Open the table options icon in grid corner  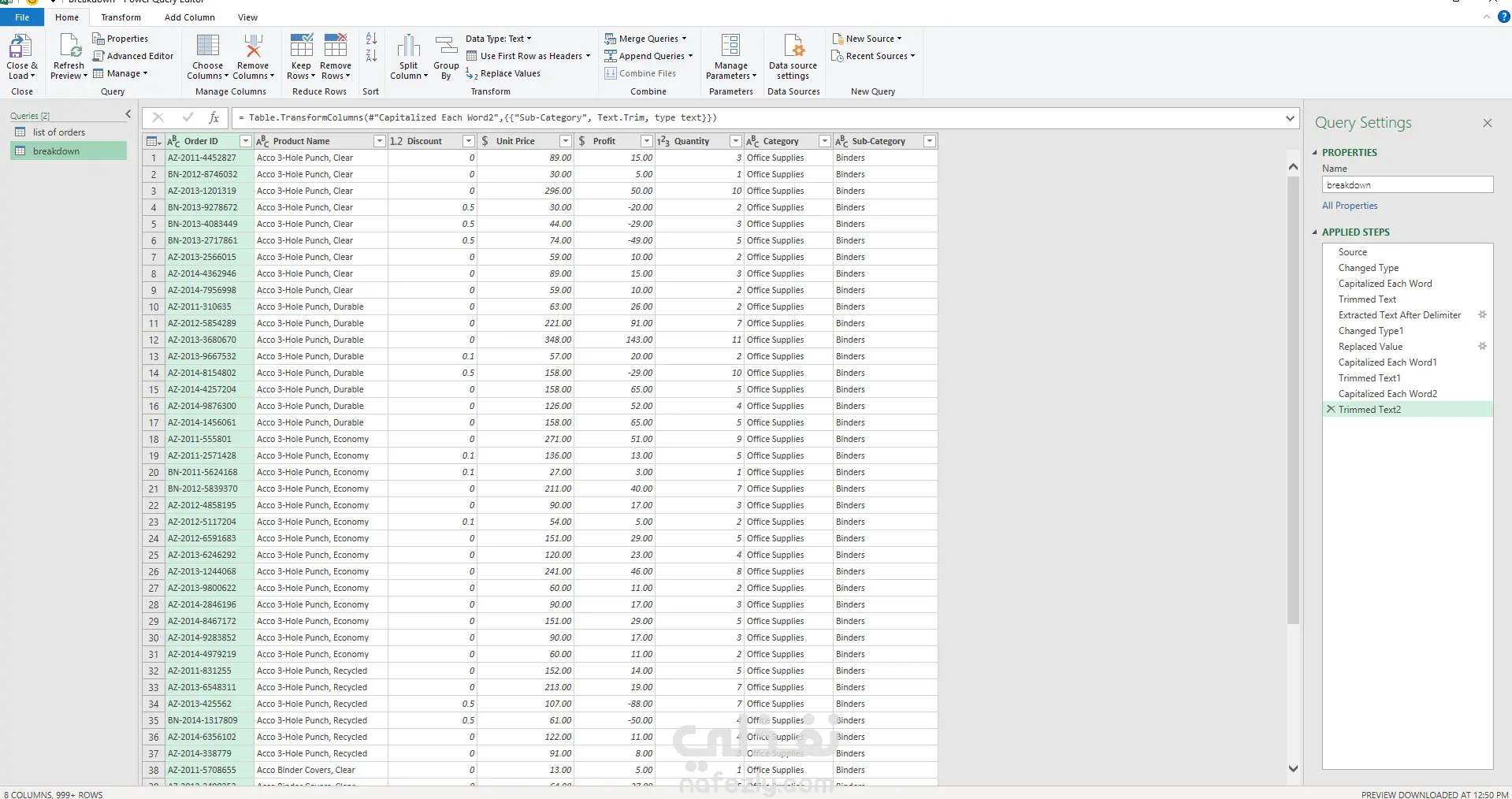pos(154,141)
